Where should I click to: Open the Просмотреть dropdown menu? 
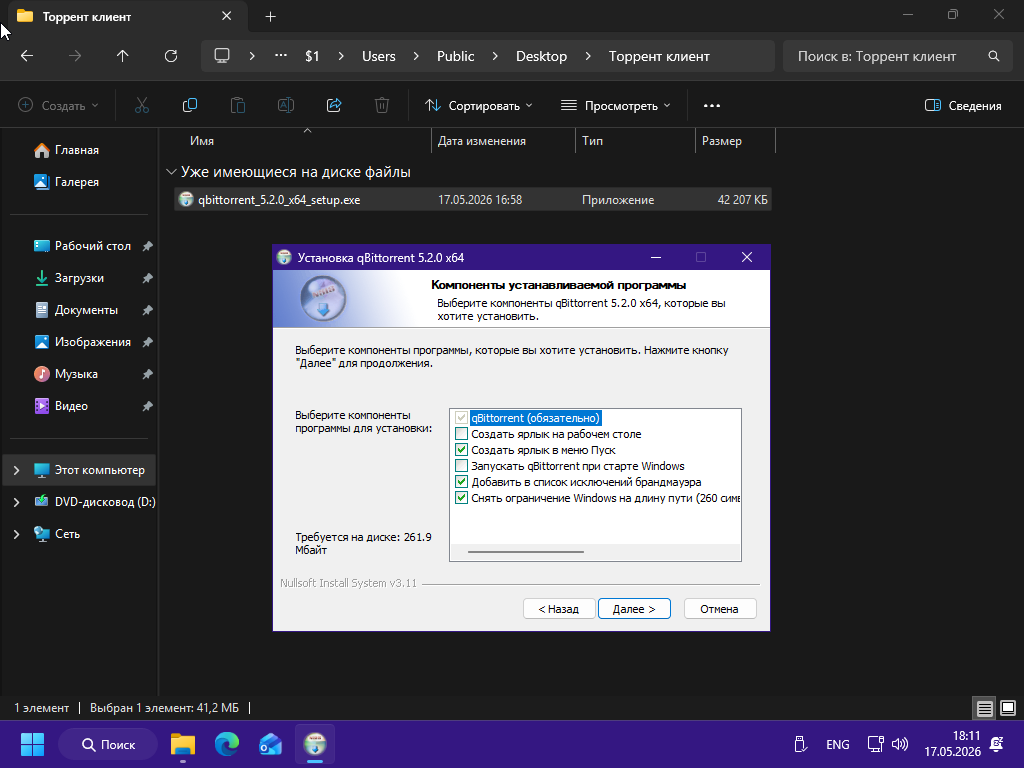[x=616, y=105]
